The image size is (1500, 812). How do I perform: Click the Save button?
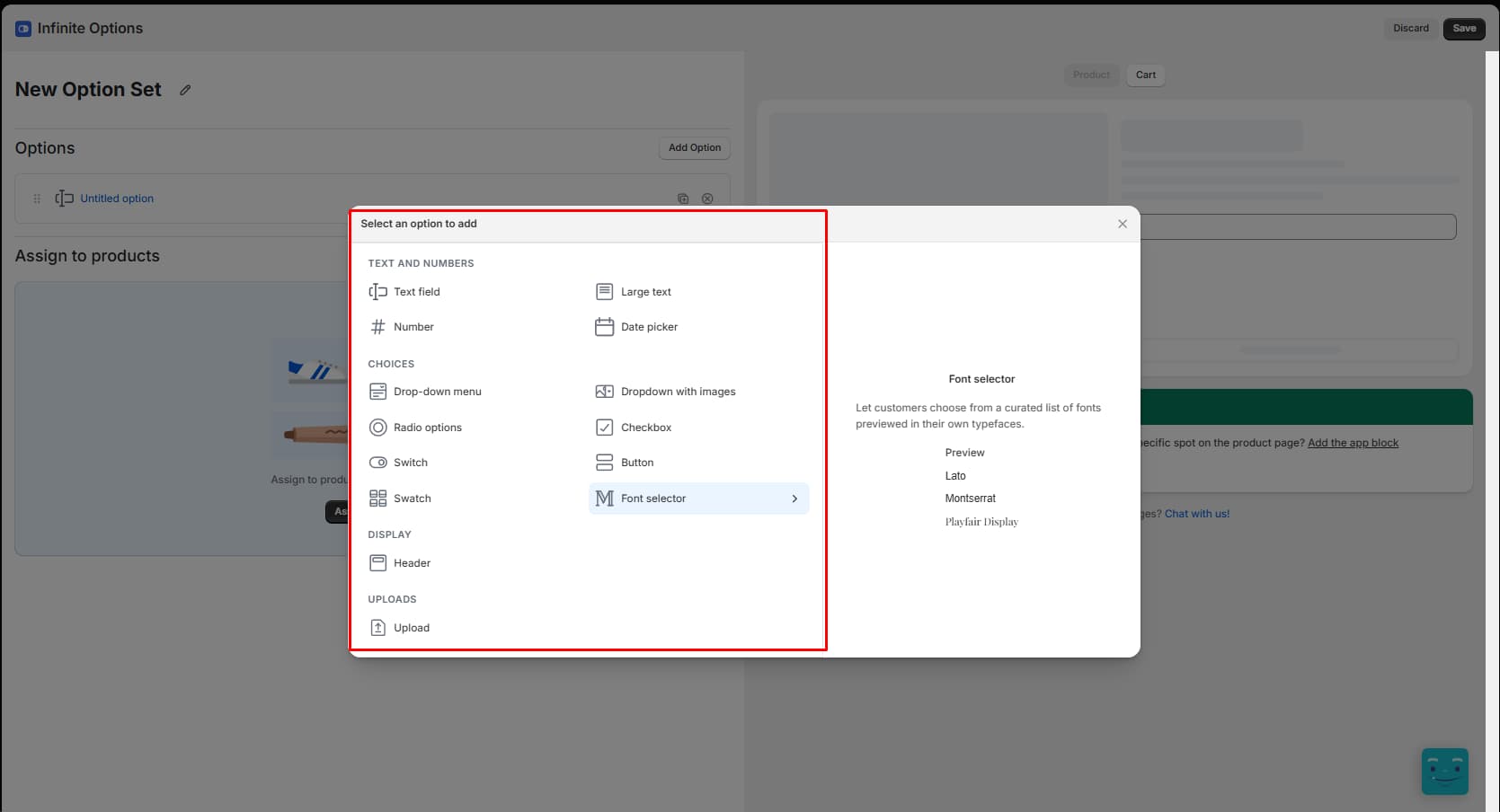point(1464,29)
